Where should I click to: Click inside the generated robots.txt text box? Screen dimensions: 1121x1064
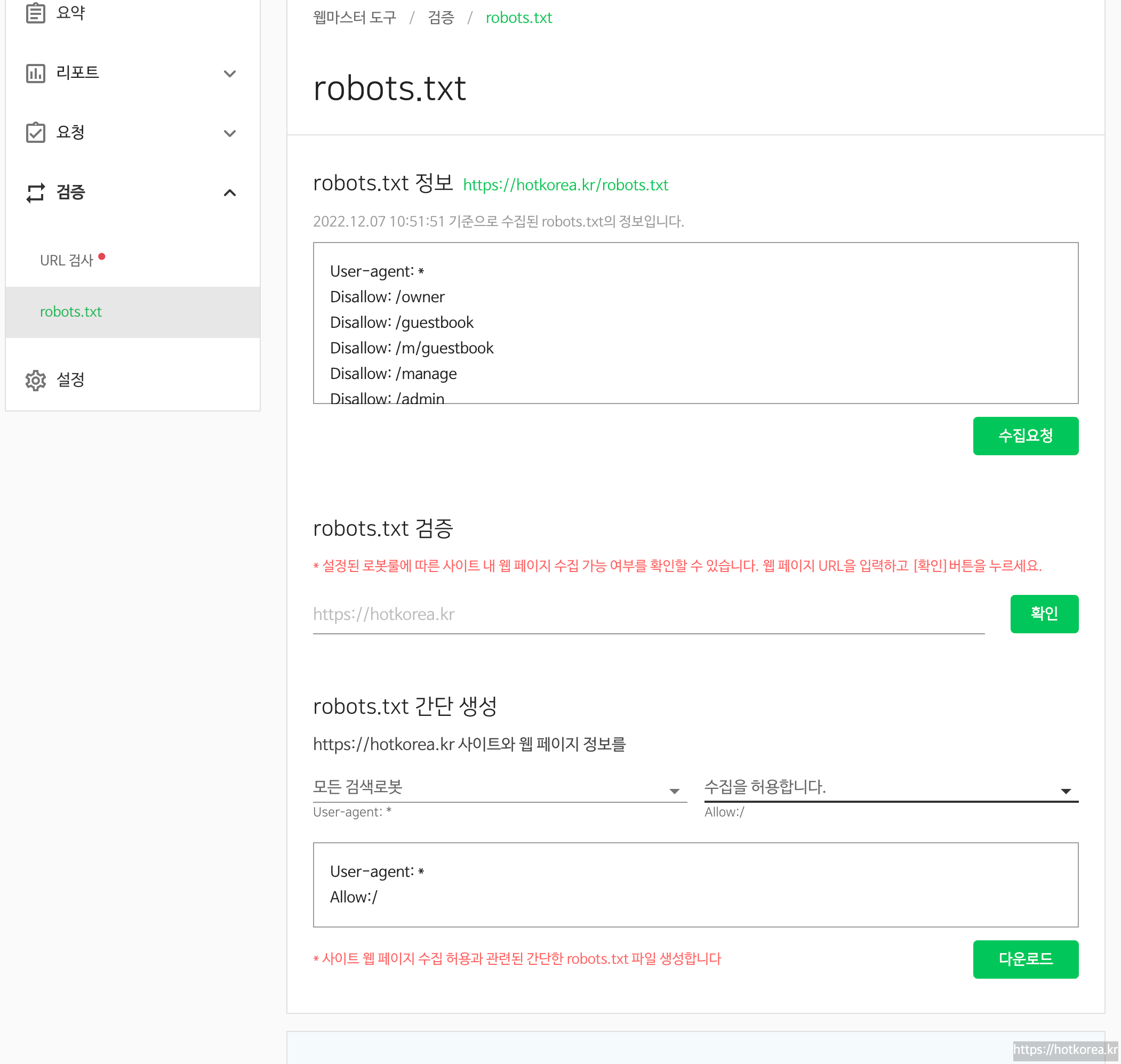(695, 884)
